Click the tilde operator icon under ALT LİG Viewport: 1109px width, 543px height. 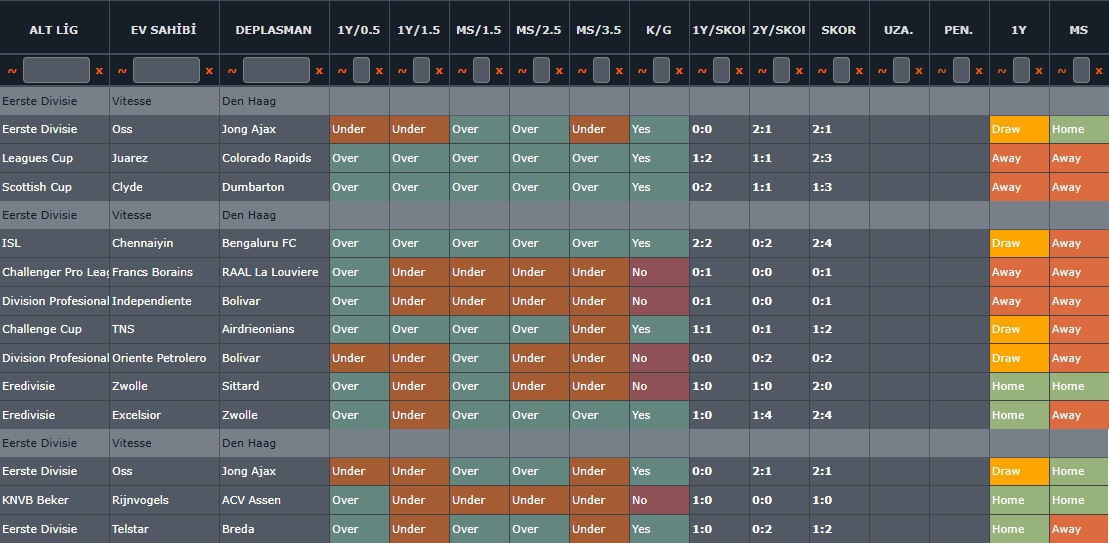11,71
